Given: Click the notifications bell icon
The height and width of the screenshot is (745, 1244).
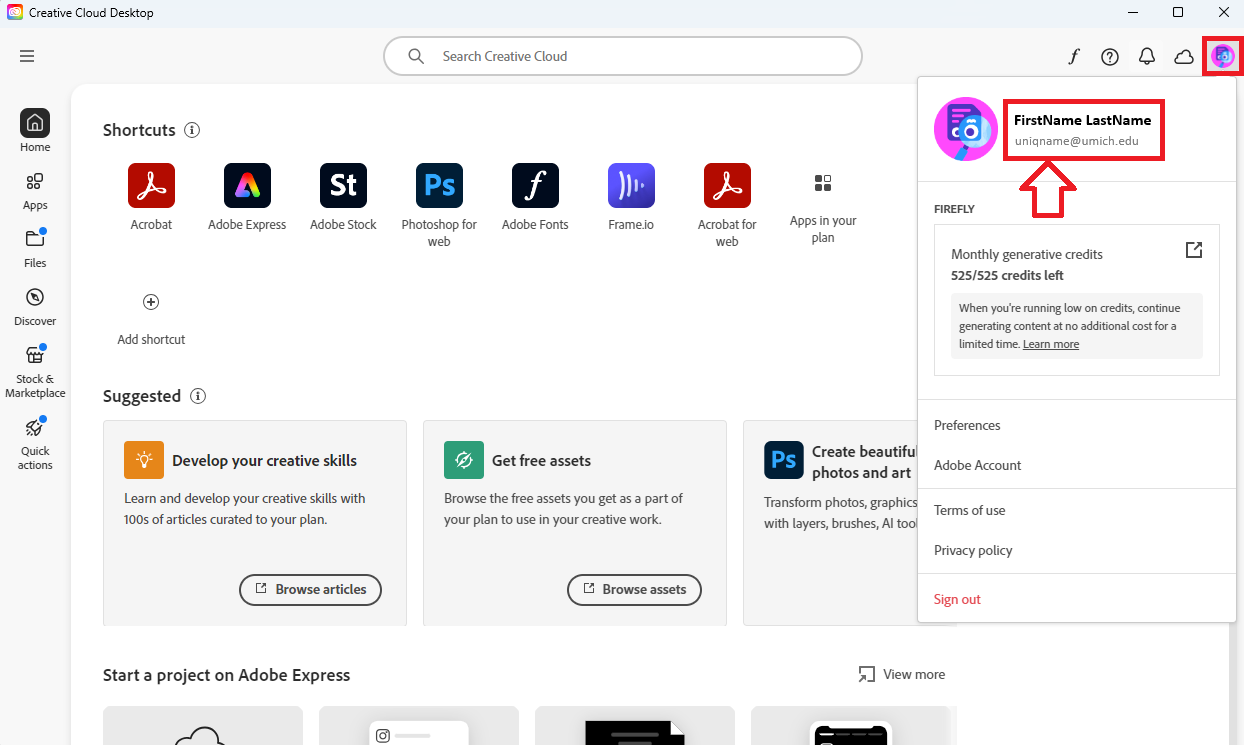Looking at the screenshot, I should (x=1147, y=57).
